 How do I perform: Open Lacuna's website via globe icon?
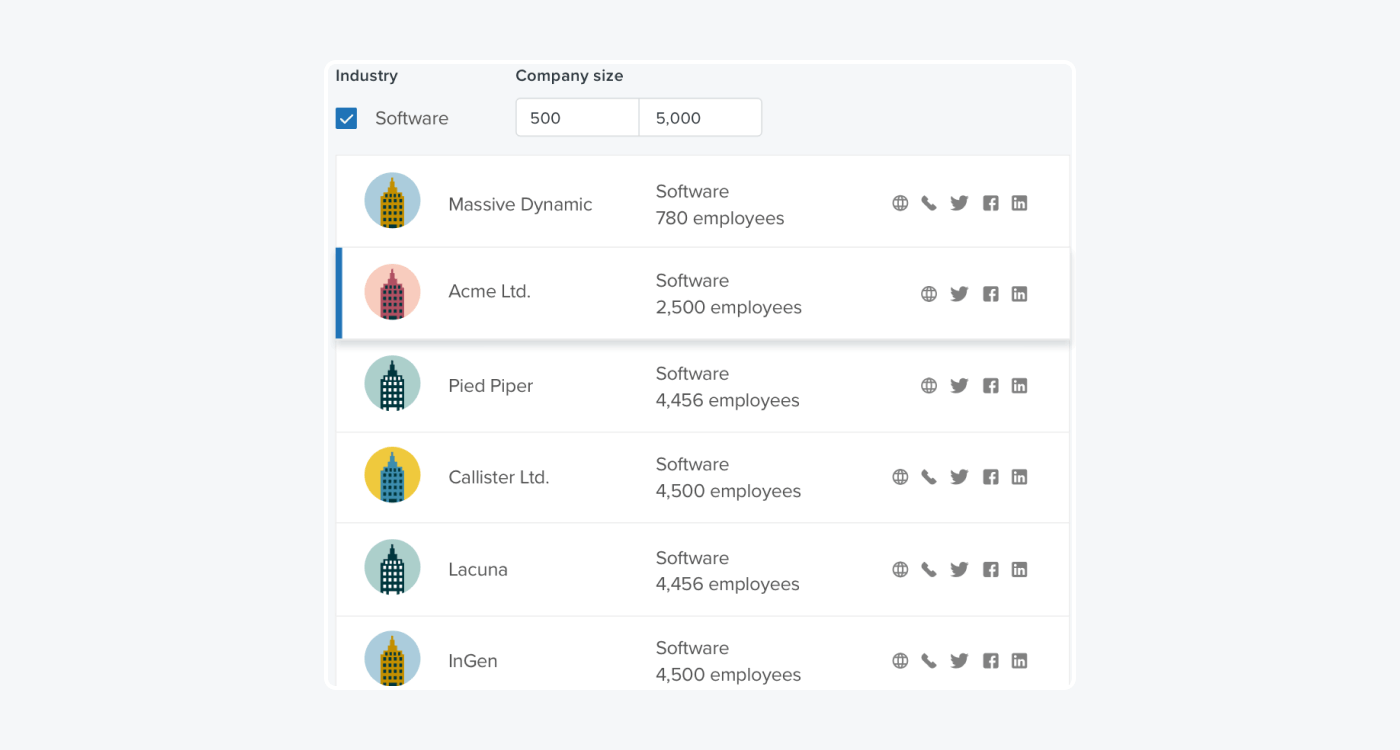click(x=899, y=569)
